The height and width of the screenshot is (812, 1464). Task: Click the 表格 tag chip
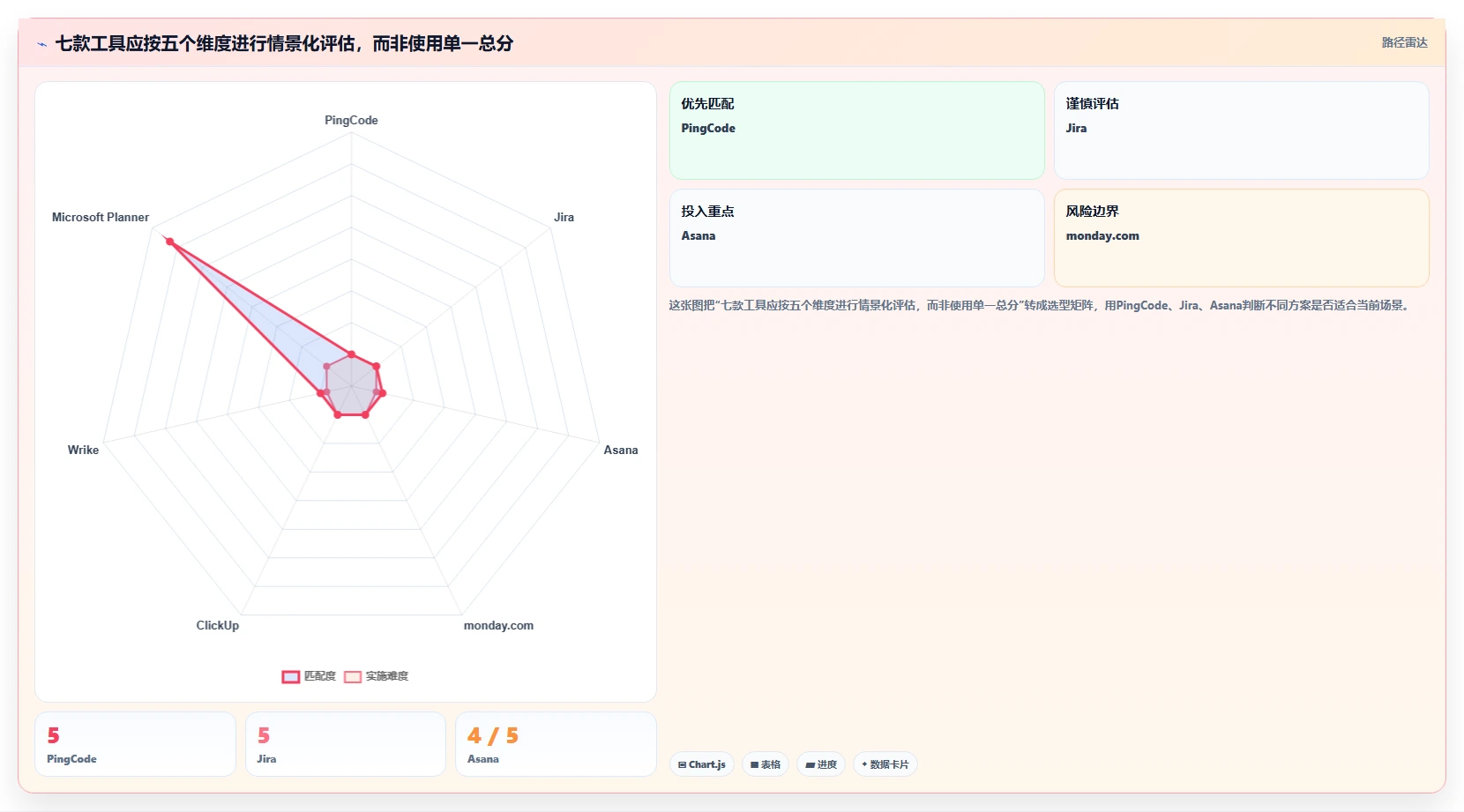(x=766, y=764)
